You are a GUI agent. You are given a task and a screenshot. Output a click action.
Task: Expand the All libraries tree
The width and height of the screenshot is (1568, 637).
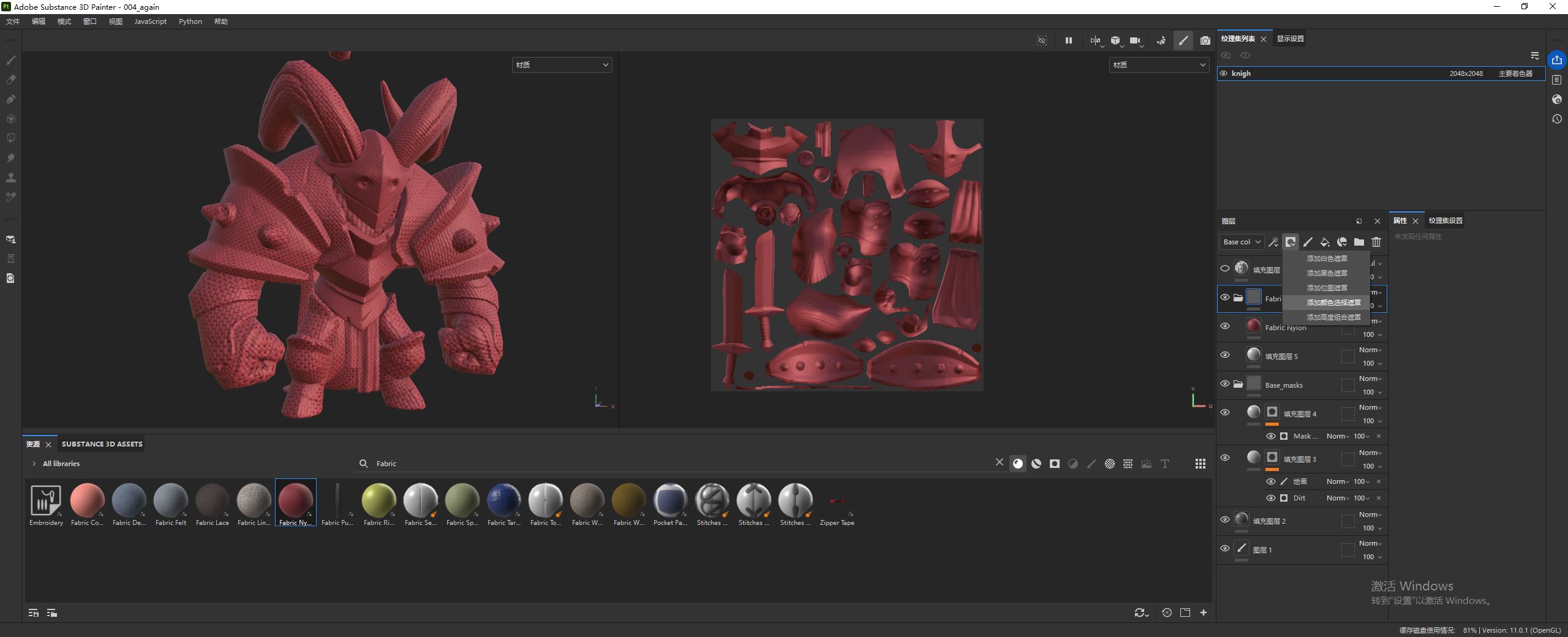coord(34,464)
